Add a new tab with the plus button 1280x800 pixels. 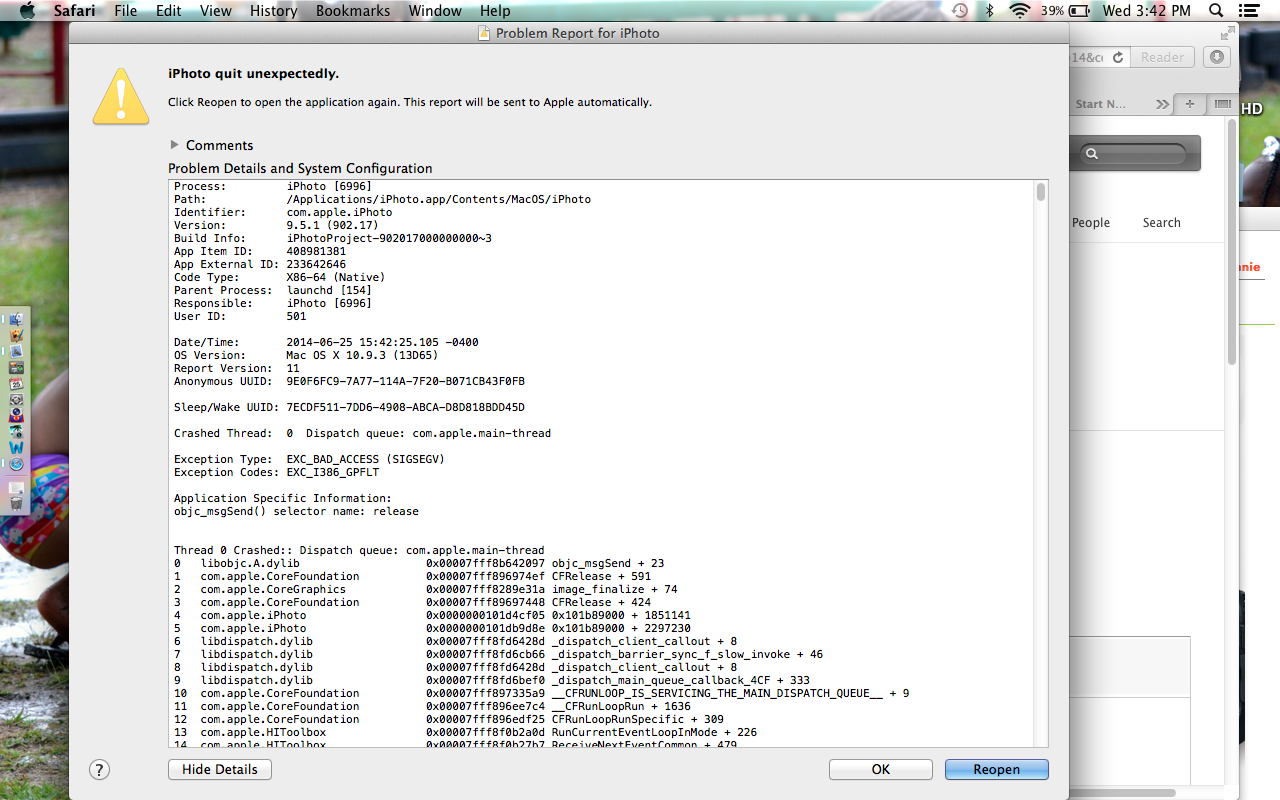pyautogui.click(x=1190, y=104)
